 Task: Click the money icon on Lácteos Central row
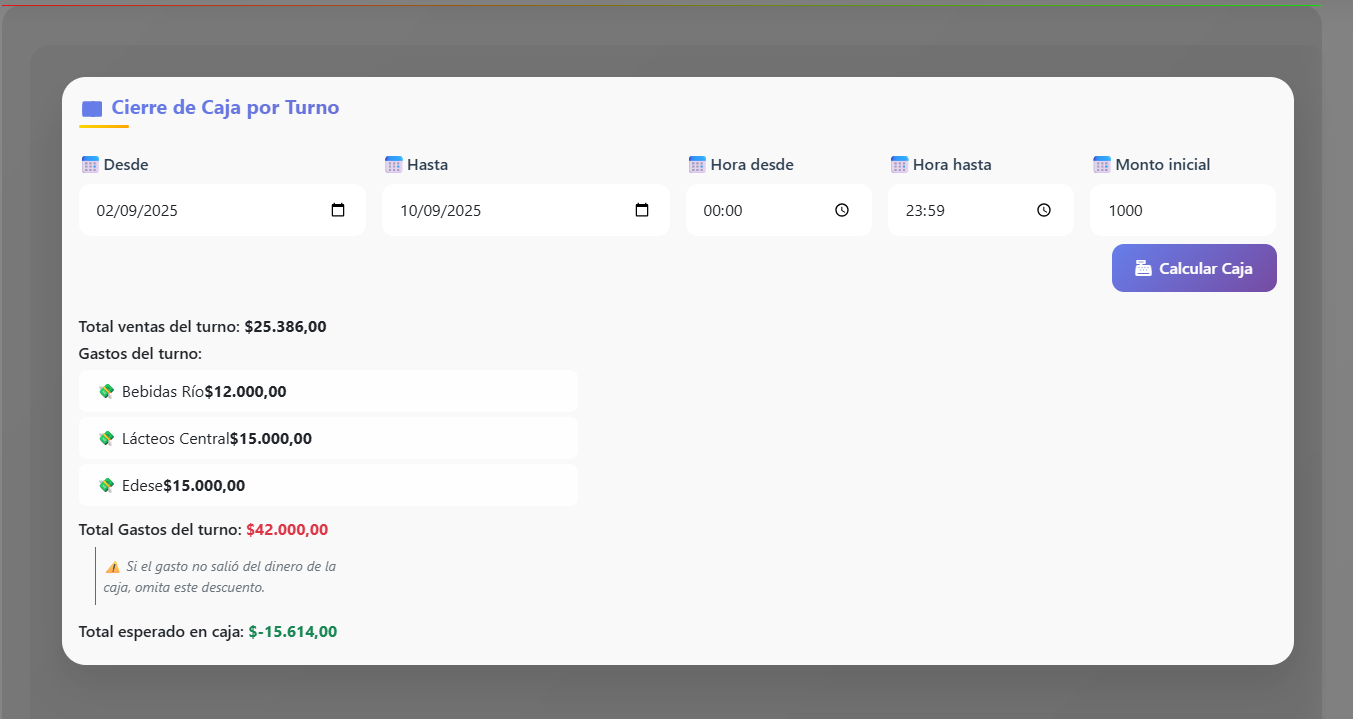click(107, 439)
